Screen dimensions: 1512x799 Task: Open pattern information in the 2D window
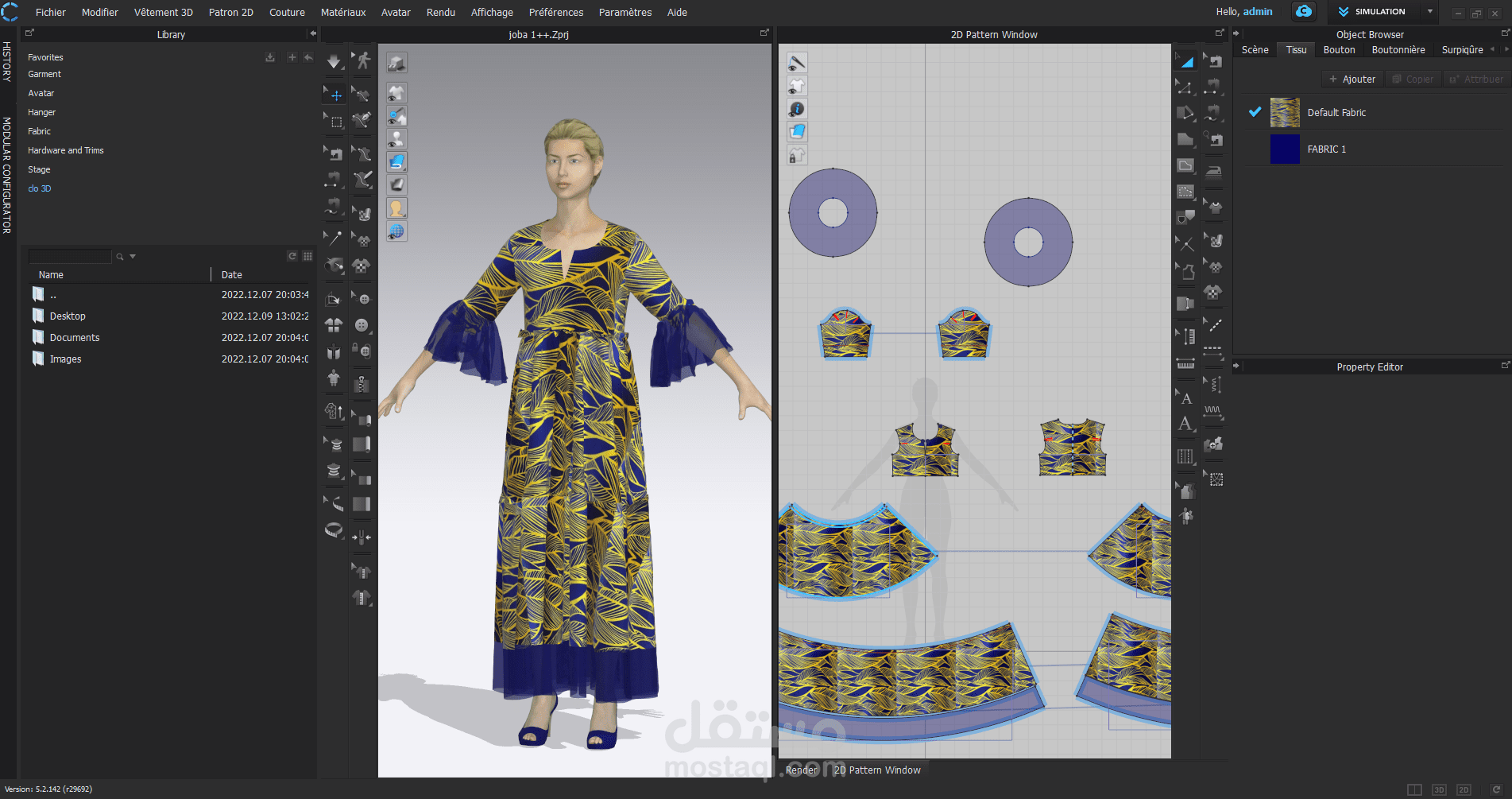click(x=797, y=108)
